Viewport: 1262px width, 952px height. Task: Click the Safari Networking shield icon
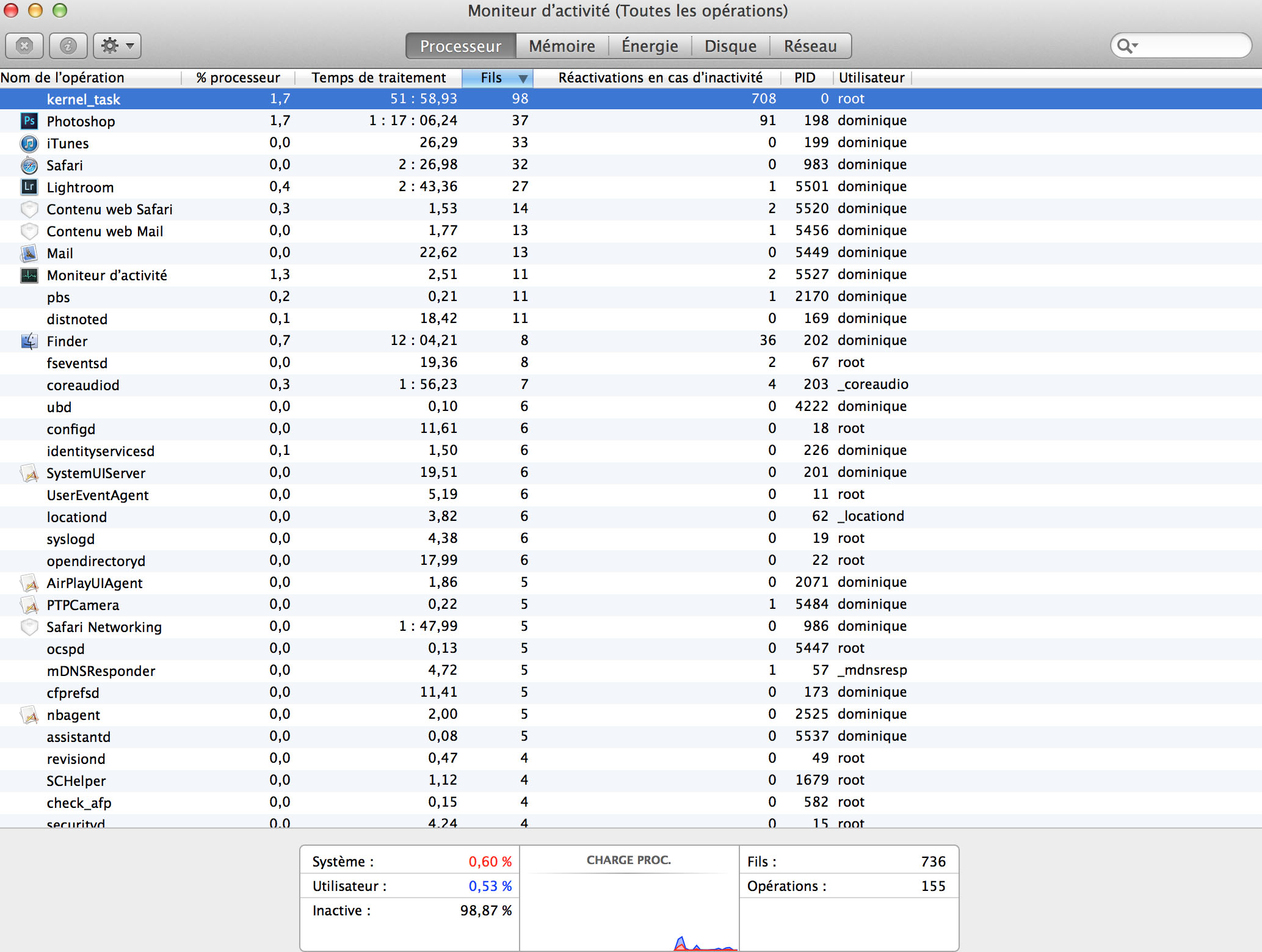point(29,627)
